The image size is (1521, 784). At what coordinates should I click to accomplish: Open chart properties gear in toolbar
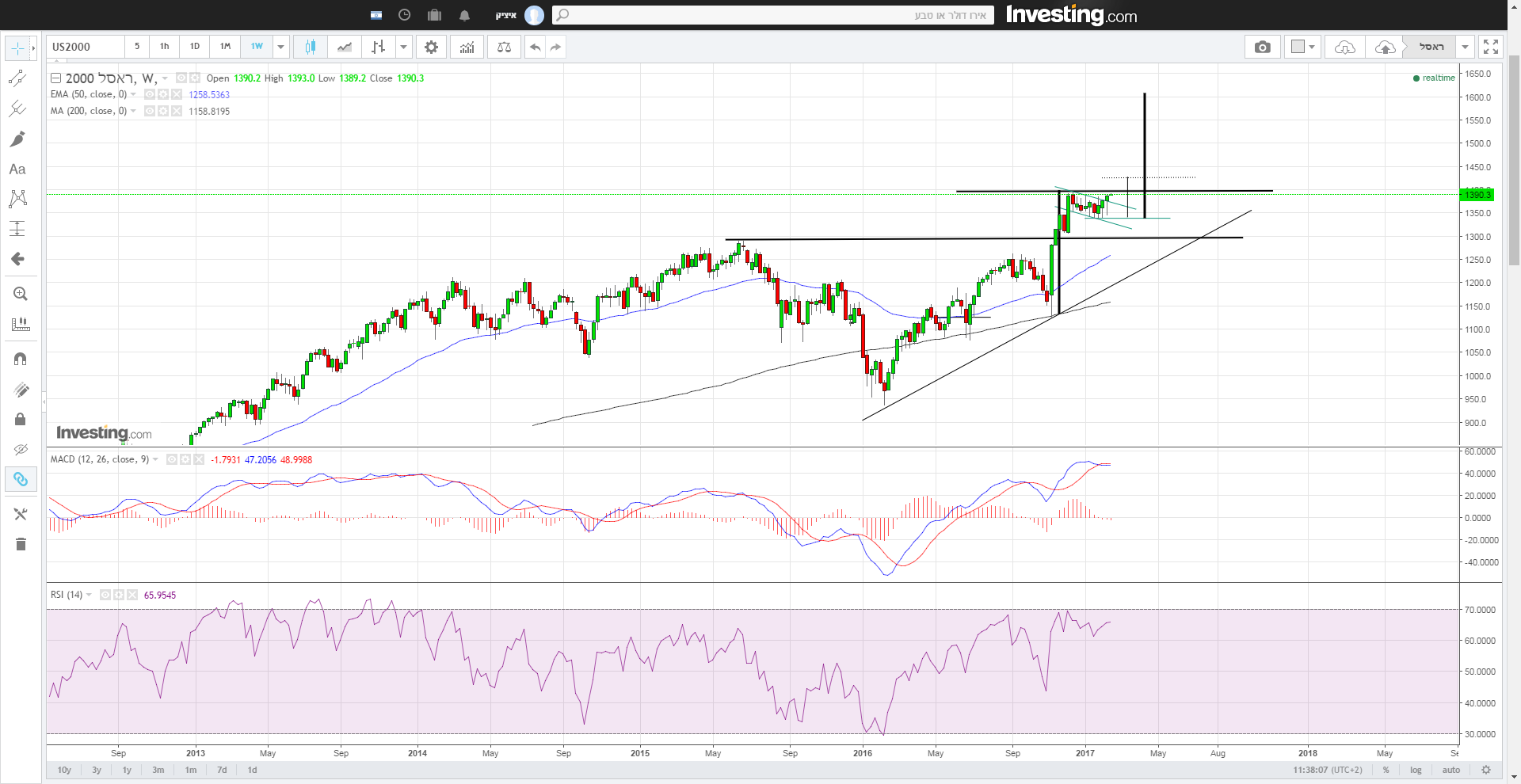431,47
